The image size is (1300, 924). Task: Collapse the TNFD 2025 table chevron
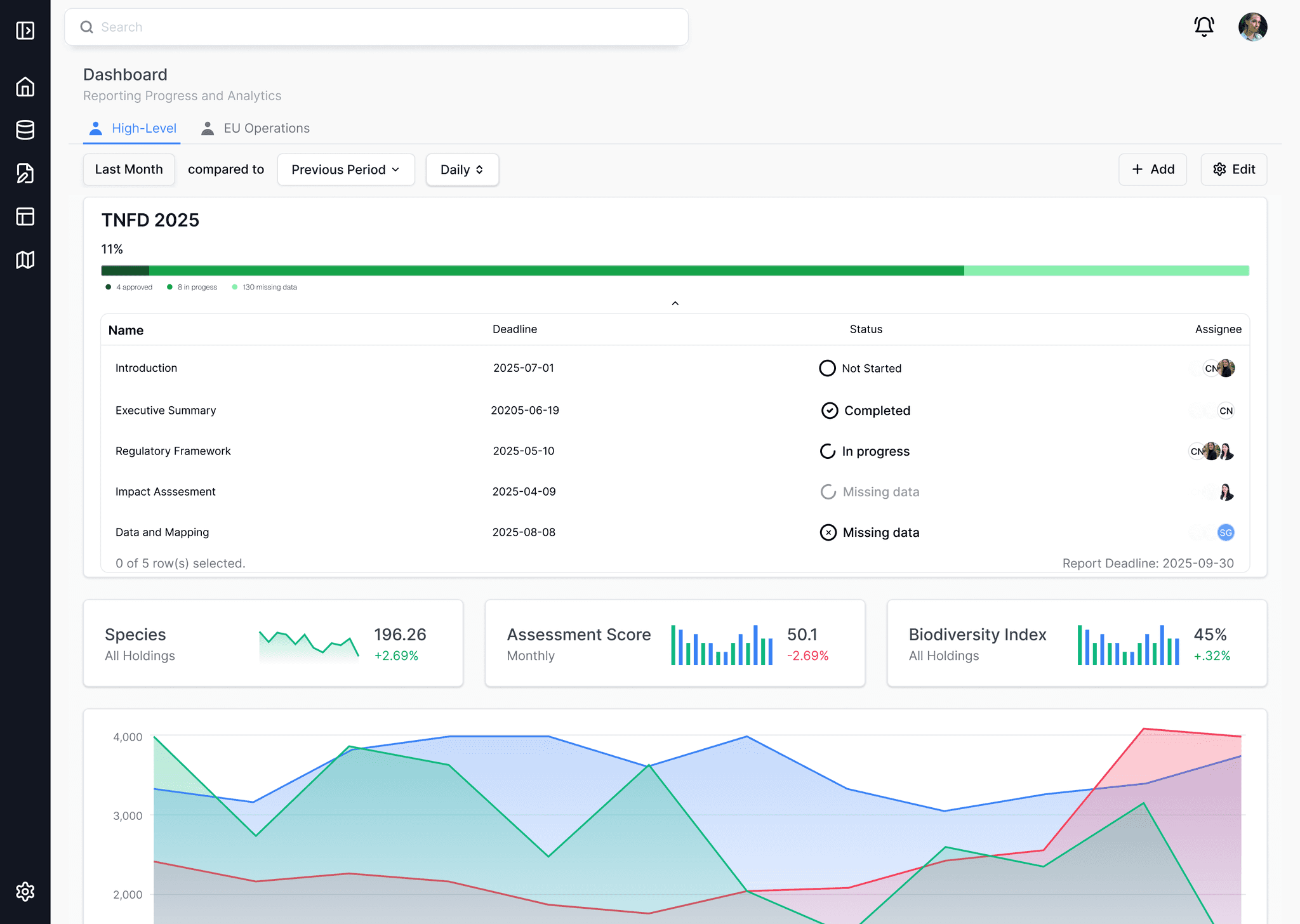pyautogui.click(x=675, y=303)
